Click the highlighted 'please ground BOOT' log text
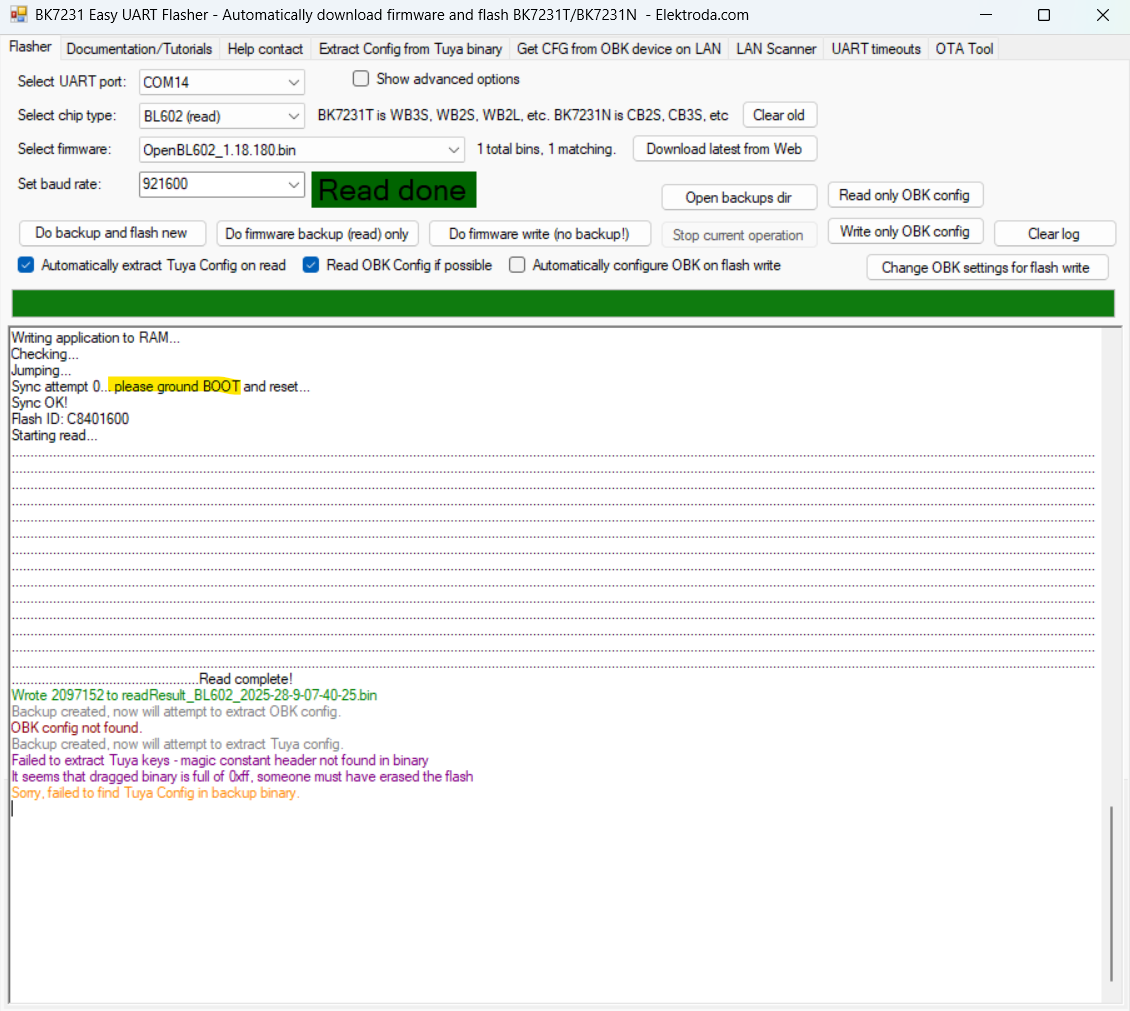This screenshot has height=1011, width=1130. click(x=177, y=386)
